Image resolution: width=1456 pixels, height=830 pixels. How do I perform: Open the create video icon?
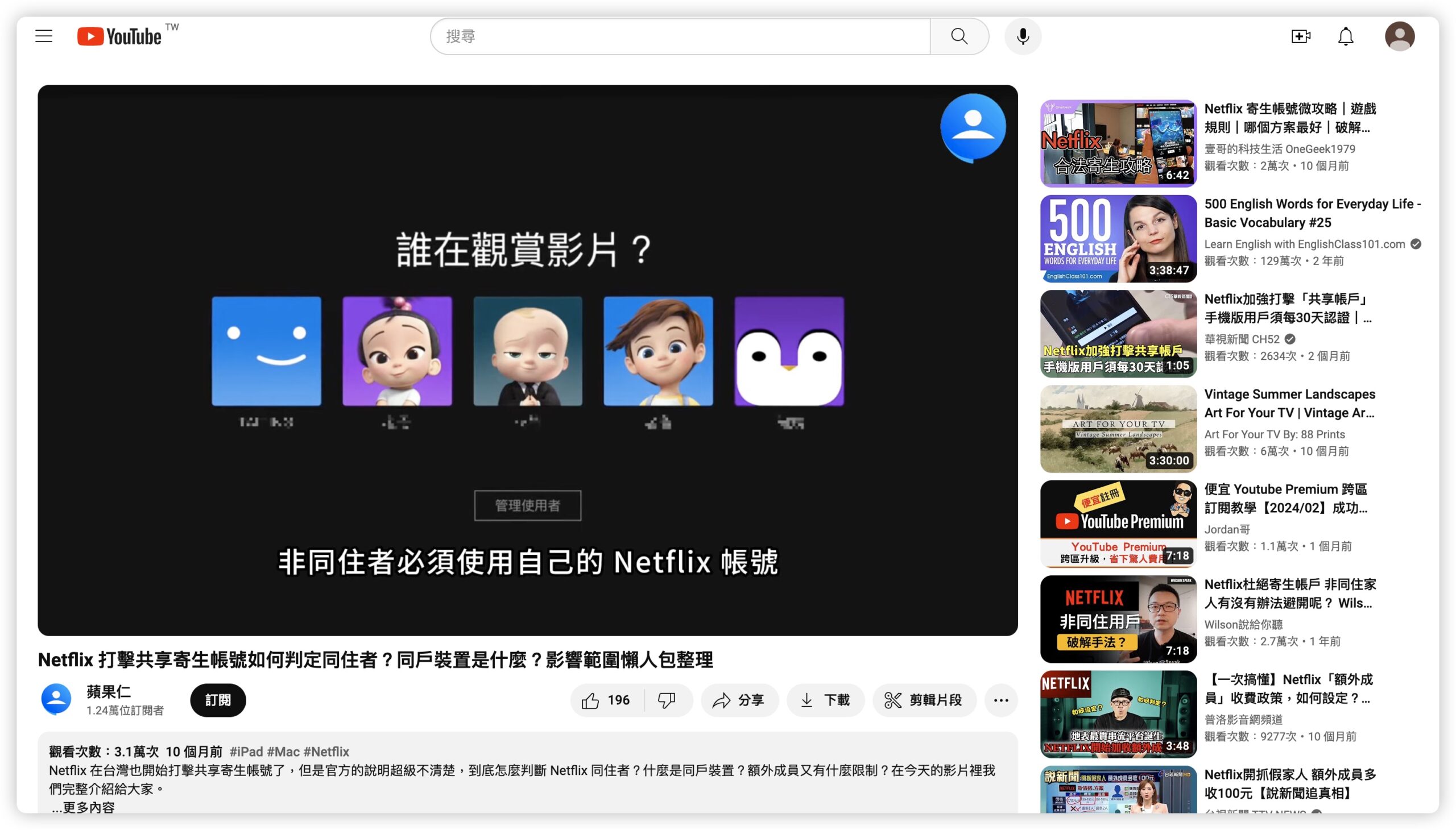pos(1300,36)
